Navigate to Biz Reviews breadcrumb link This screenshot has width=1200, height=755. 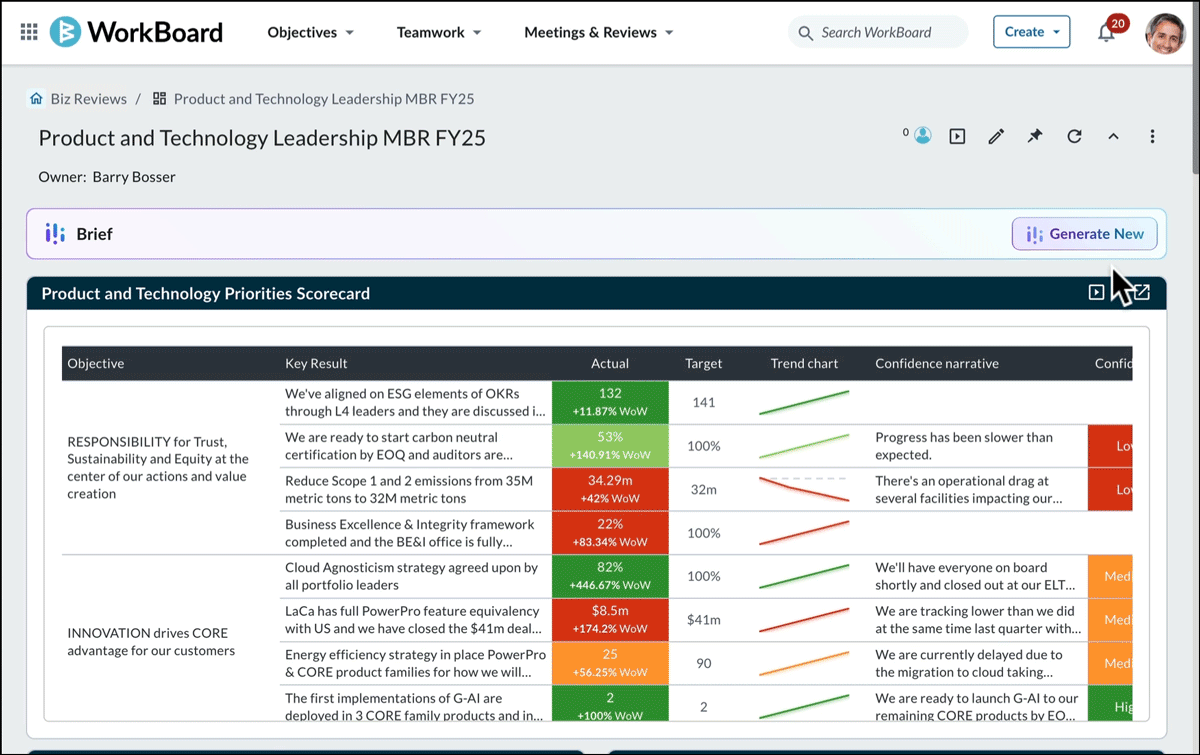click(x=89, y=99)
